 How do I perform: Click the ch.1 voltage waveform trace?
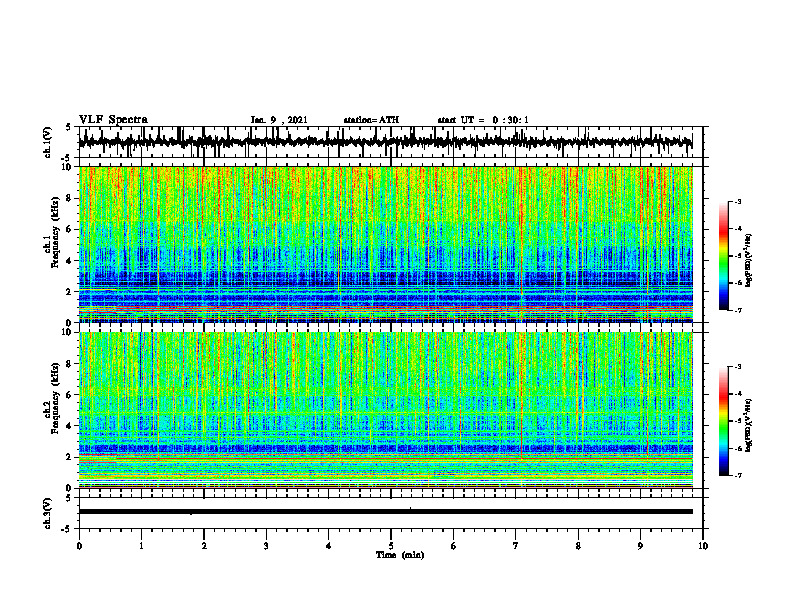point(385,142)
